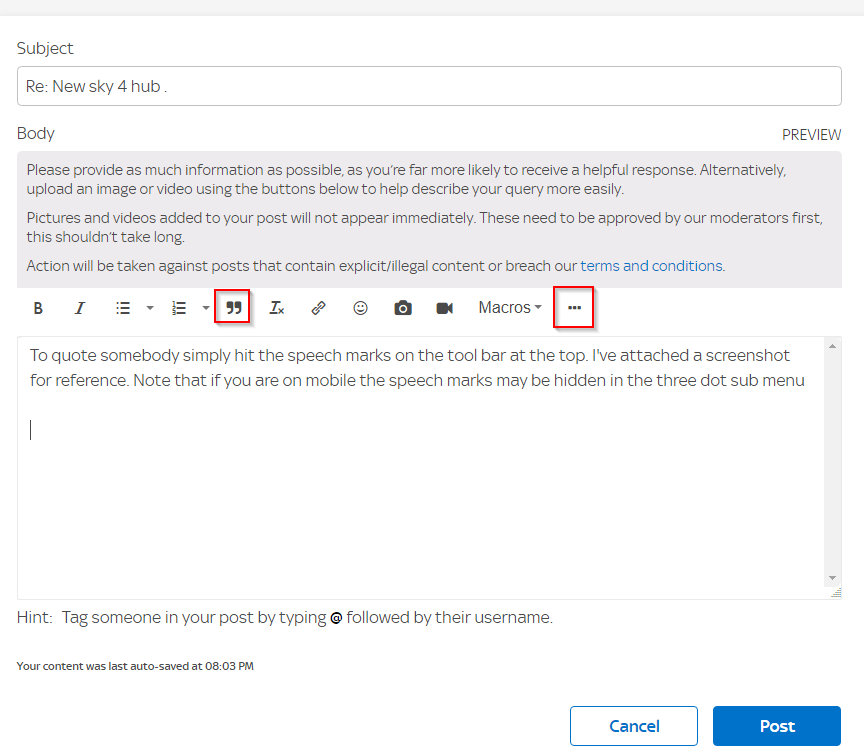The image size is (864, 756).
Task: Submit the reply with the Post button
Action: coord(777,726)
